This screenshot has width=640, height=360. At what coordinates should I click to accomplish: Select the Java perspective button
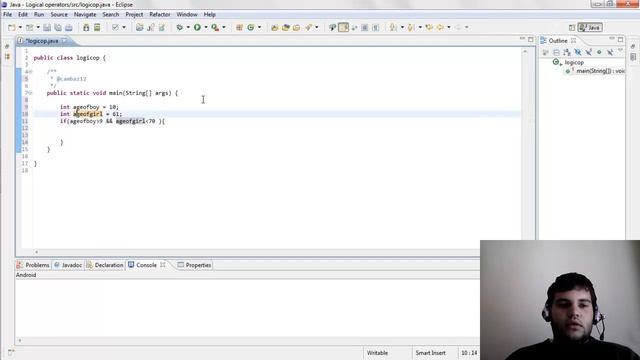click(x=590, y=27)
